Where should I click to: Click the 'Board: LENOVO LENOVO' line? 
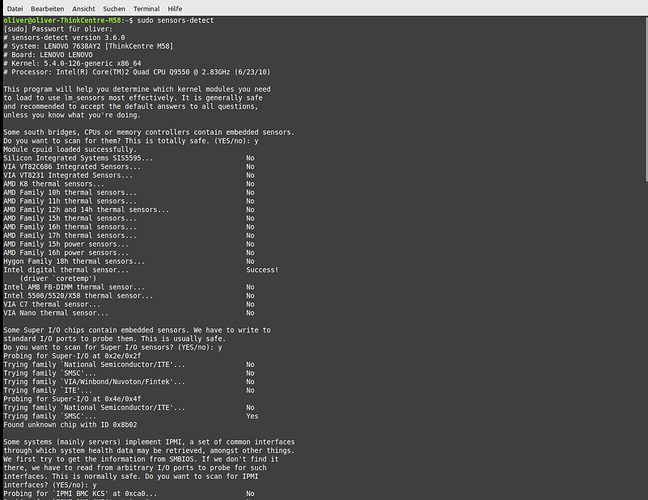click(x=48, y=55)
